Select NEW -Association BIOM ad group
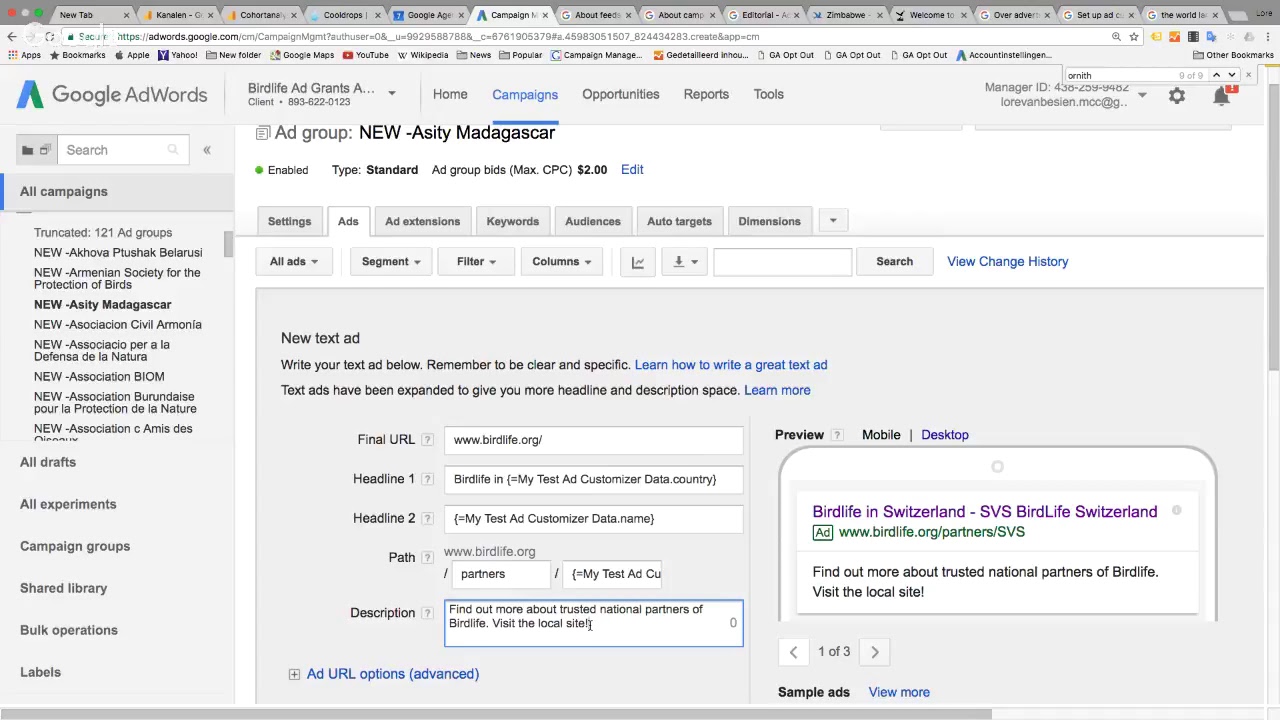1280x720 pixels. [x=99, y=377]
